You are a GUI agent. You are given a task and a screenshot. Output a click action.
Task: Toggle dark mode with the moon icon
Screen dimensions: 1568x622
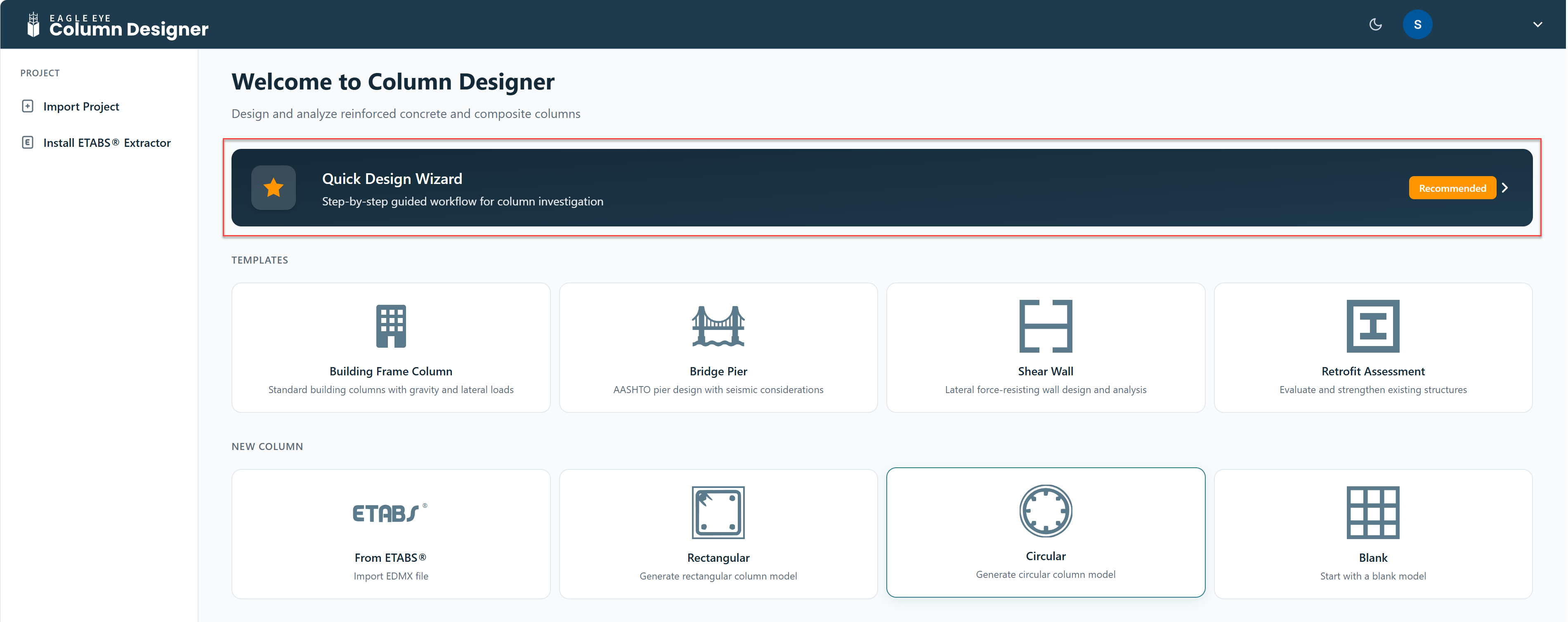coord(1375,24)
